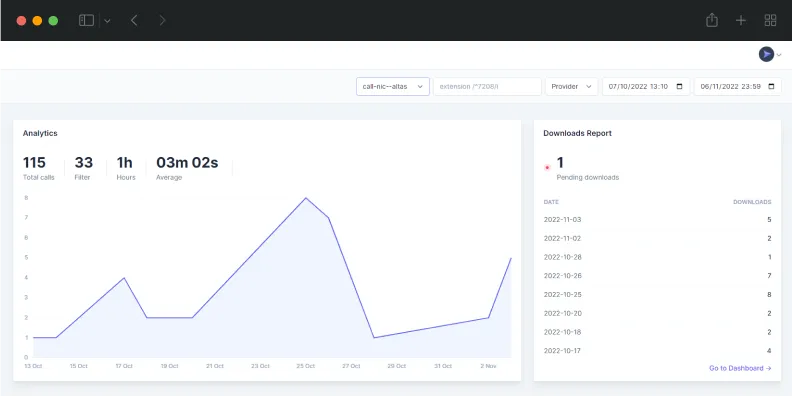Click the sidebar toggle icon

point(87,20)
